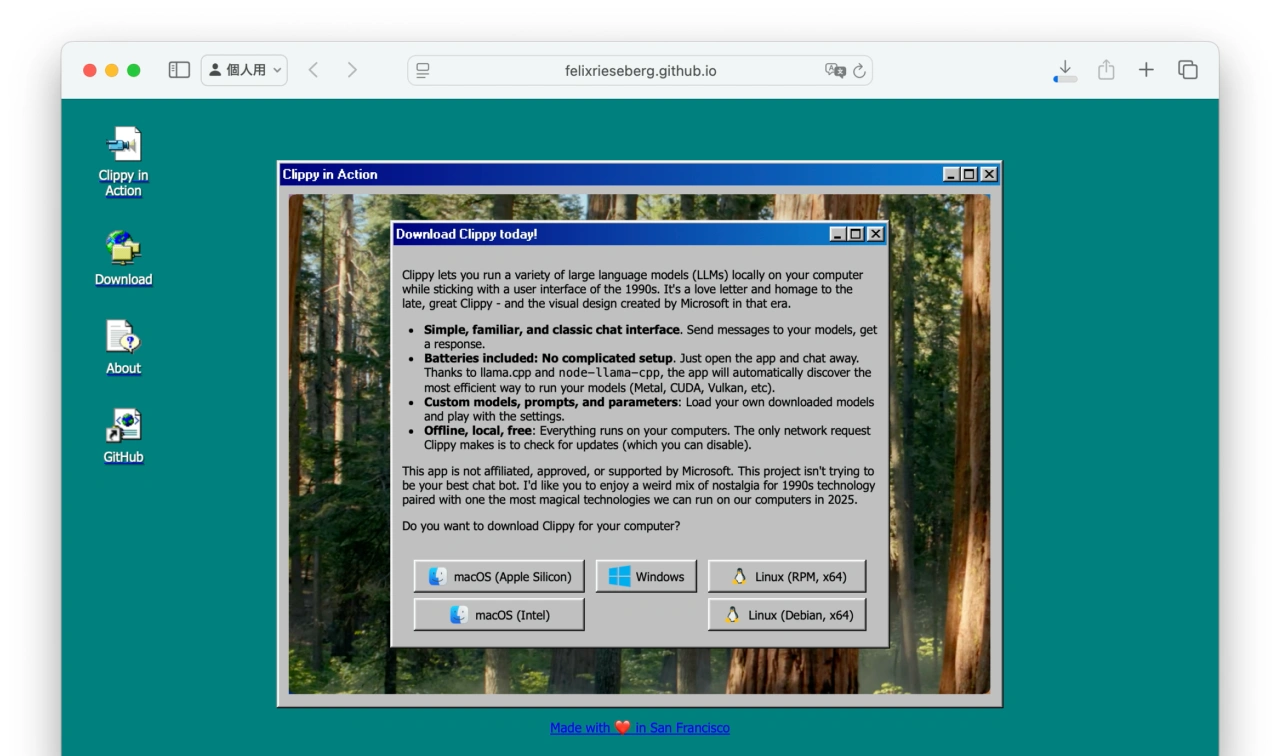
Task: Open a new tab with the plus icon
Action: 1146,70
